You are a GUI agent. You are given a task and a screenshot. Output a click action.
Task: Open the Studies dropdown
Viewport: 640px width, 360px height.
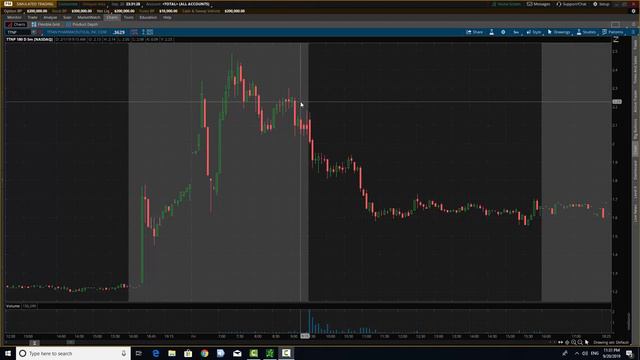tap(586, 32)
